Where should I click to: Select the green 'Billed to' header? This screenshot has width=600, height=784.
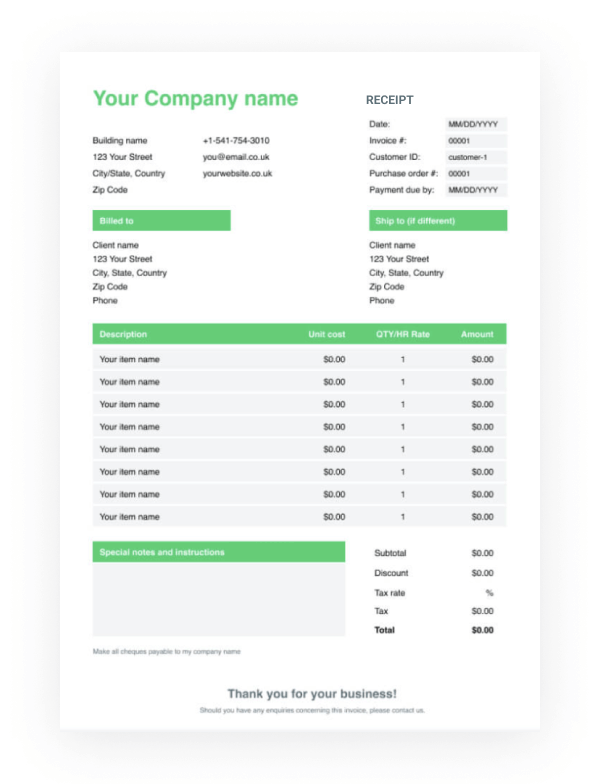point(161,220)
